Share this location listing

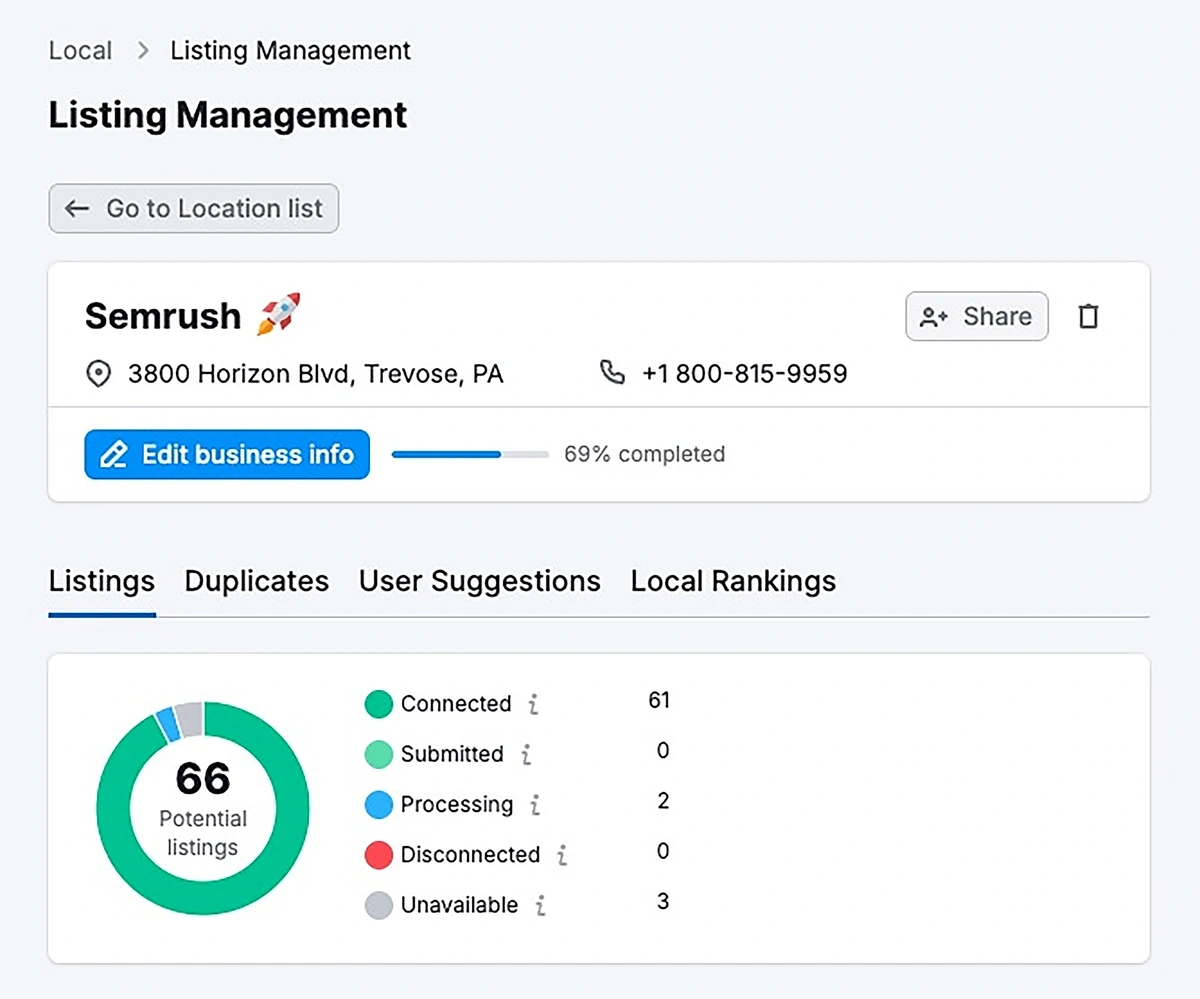(977, 317)
